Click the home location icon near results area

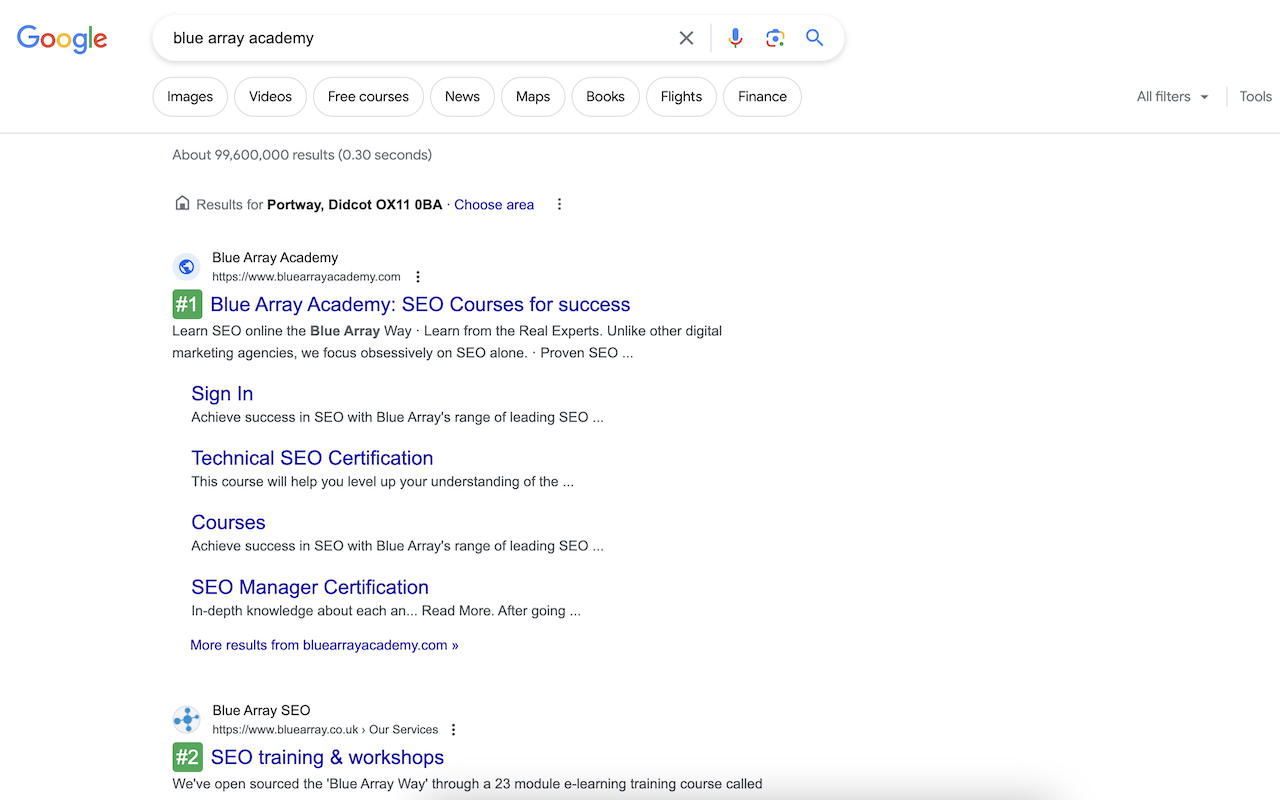[182, 203]
